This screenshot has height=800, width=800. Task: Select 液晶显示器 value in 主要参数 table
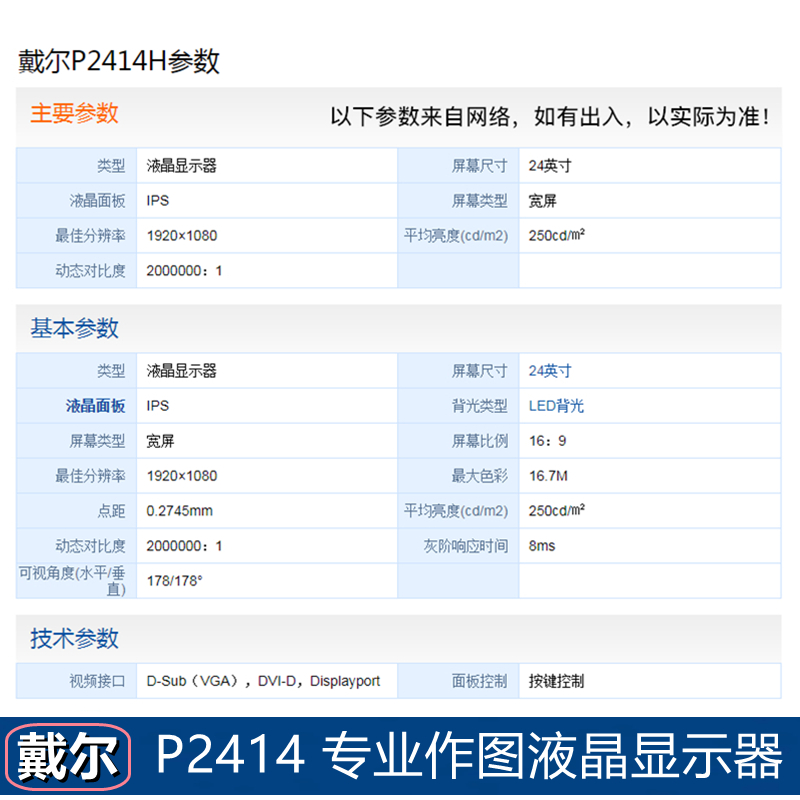pyautogui.click(x=182, y=166)
